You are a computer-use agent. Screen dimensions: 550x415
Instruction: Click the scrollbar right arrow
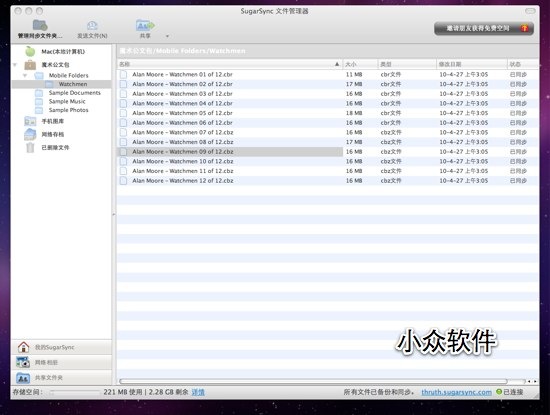pyautogui.click(x=535, y=381)
